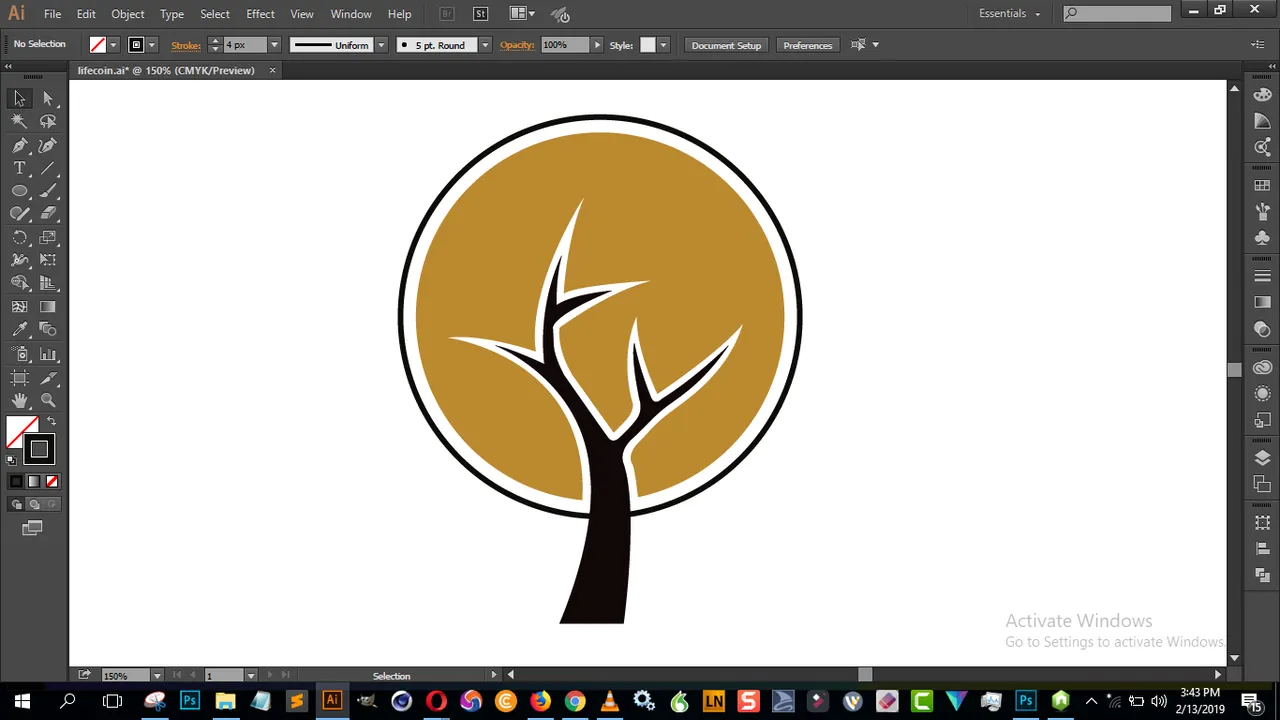Select the Artboard tool
Viewport: 1280px width, 720px height.
(x=19, y=378)
